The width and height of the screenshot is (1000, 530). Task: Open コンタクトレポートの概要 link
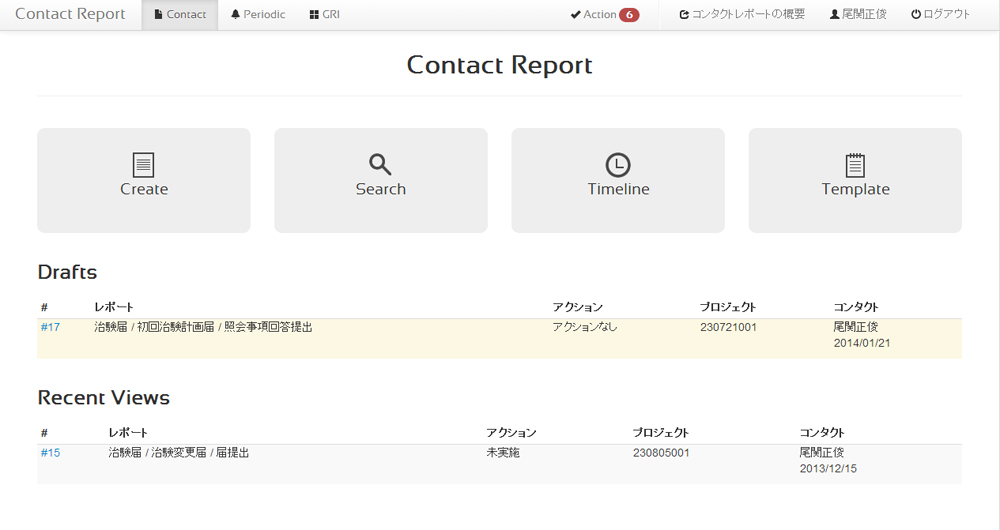pyautogui.click(x=742, y=15)
